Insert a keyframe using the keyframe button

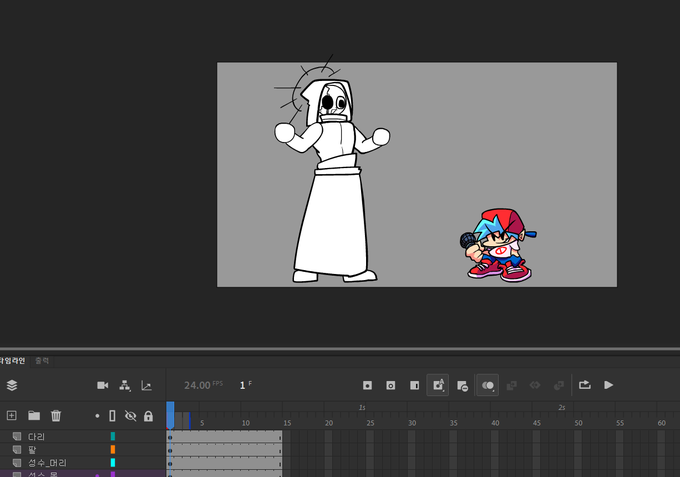tap(367, 385)
